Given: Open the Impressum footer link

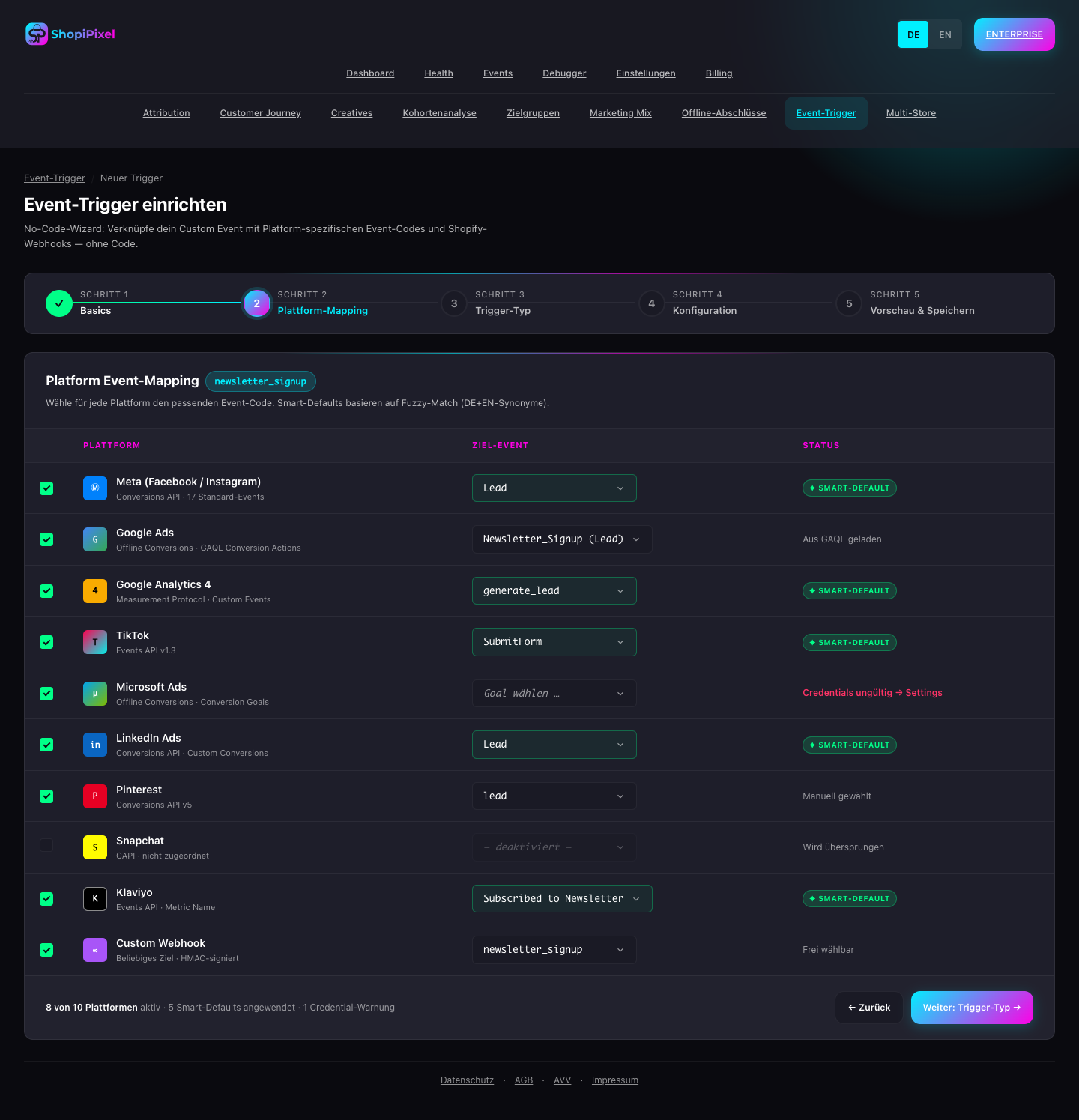Looking at the screenshot, I should (x=615, y=1080).
